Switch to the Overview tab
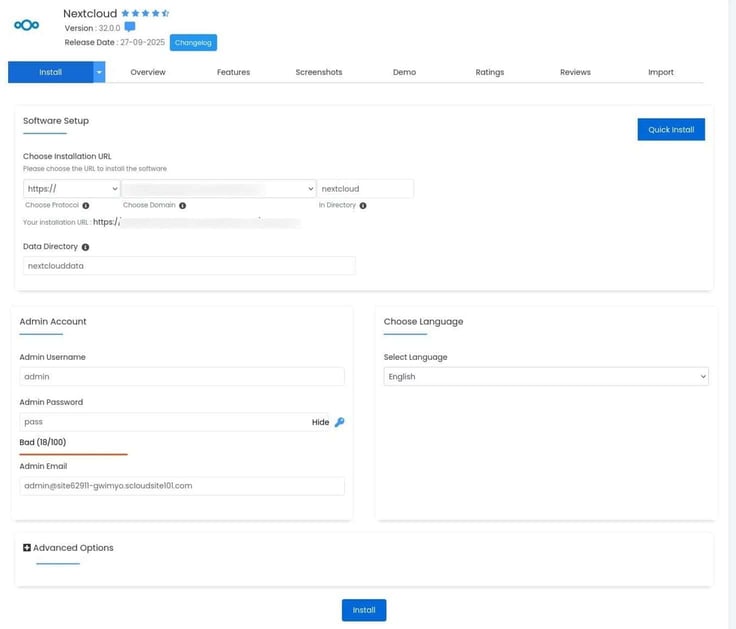 [x=148, y=72]
